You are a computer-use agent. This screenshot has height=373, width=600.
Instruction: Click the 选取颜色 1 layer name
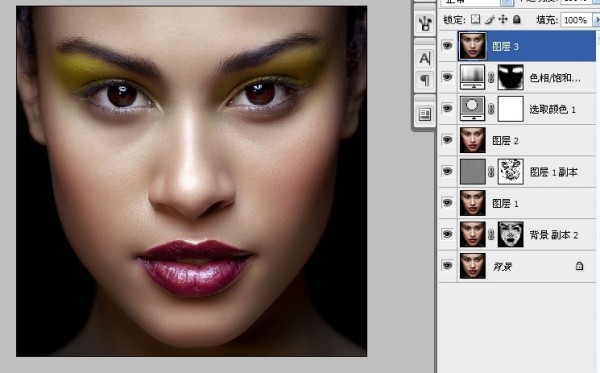click(x=553, y=109)
